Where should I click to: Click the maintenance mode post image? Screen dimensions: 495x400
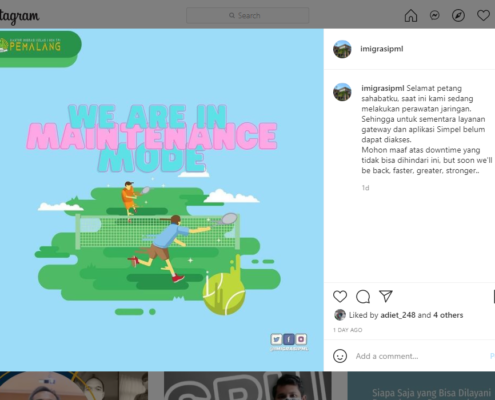162,200
